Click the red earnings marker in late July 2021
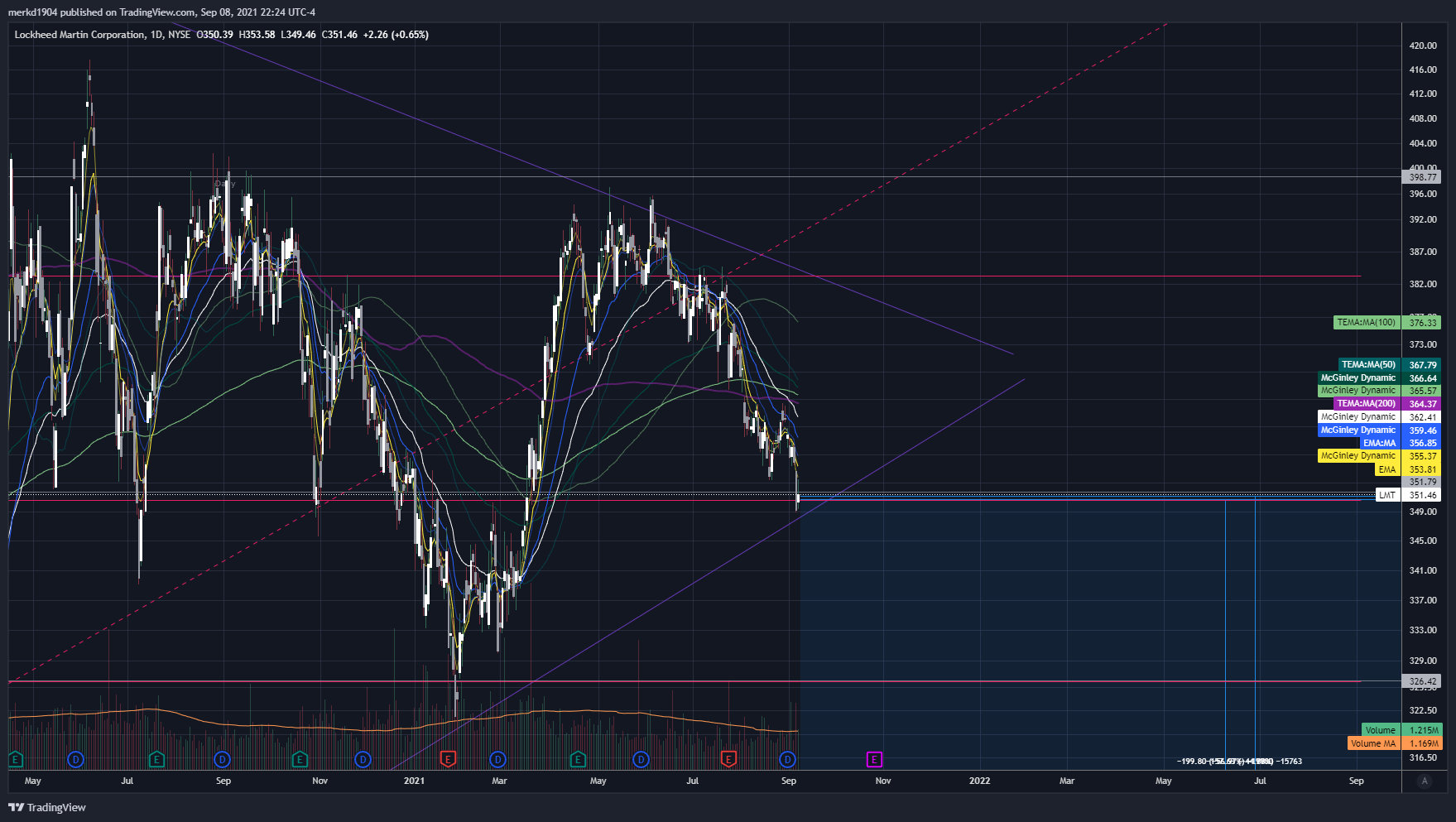This screenshot has height=822, width=1456. coord(728,759)
